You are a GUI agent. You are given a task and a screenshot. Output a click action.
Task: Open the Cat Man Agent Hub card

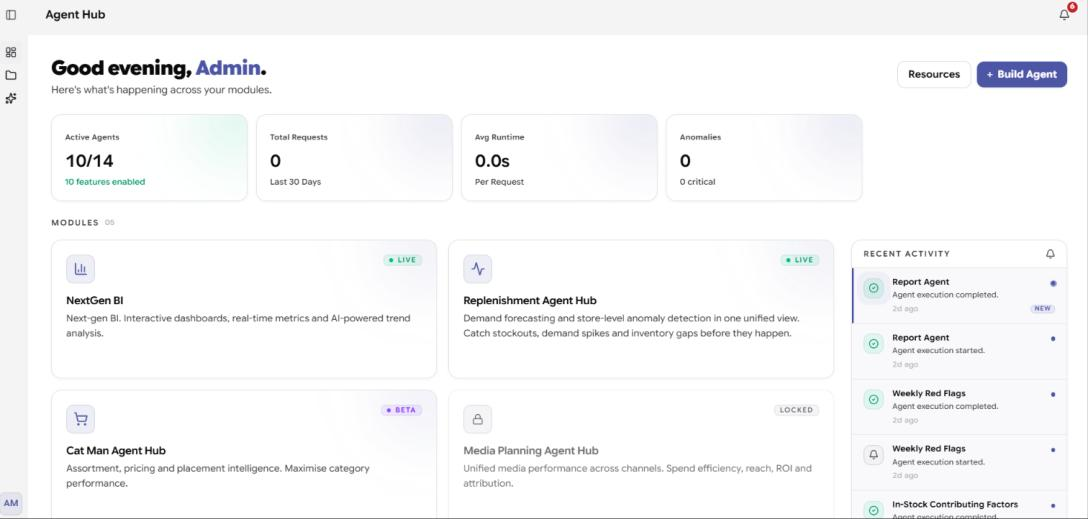click(x=244, y=454)
